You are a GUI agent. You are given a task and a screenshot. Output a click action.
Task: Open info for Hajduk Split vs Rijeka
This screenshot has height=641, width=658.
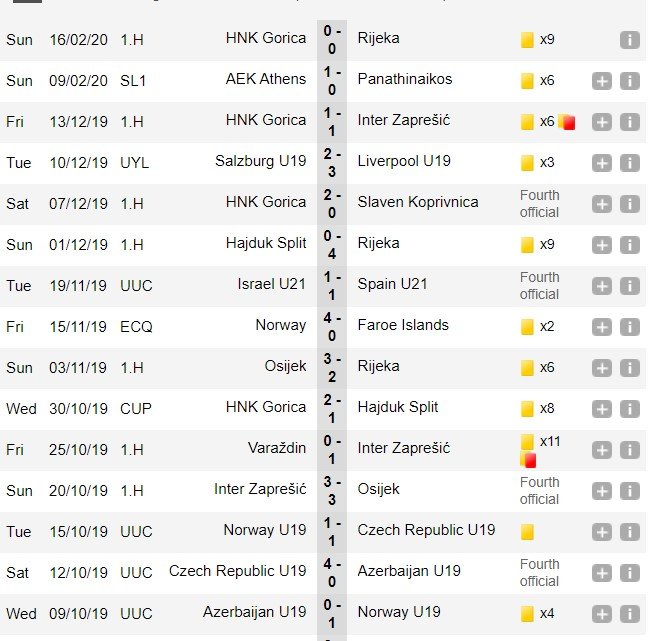pos(629,245)
